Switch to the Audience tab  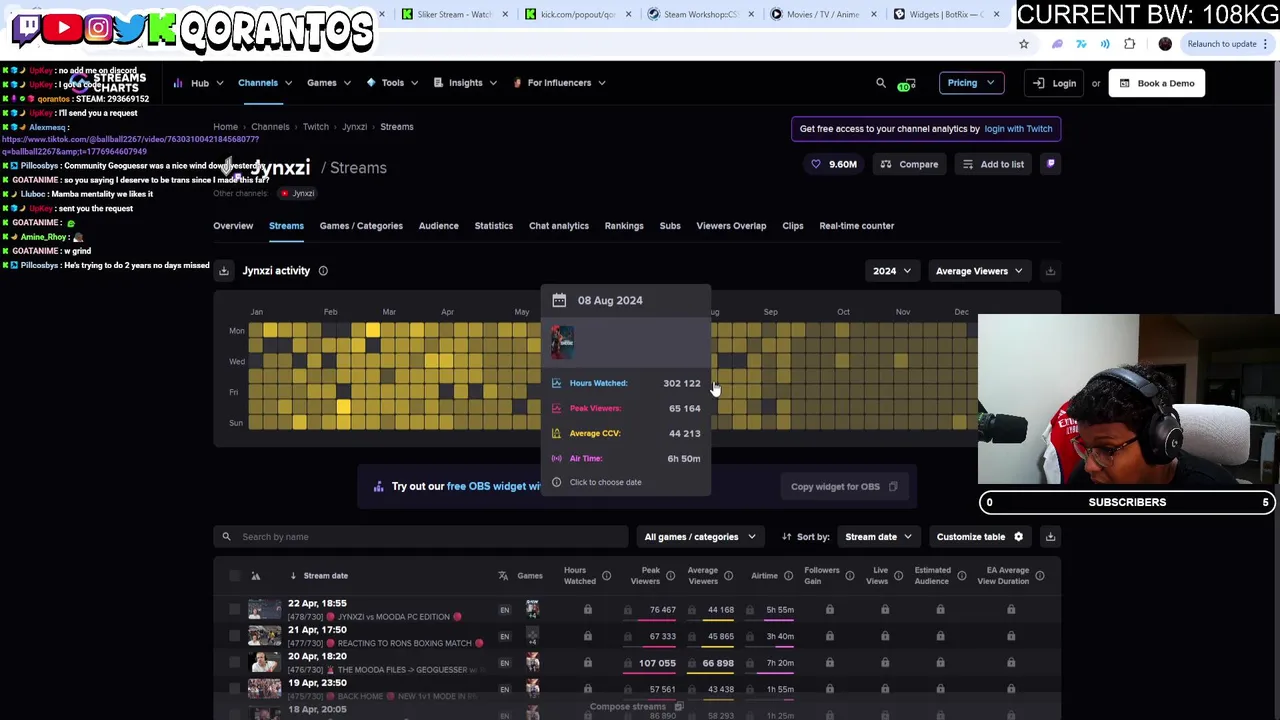point(438,226)
